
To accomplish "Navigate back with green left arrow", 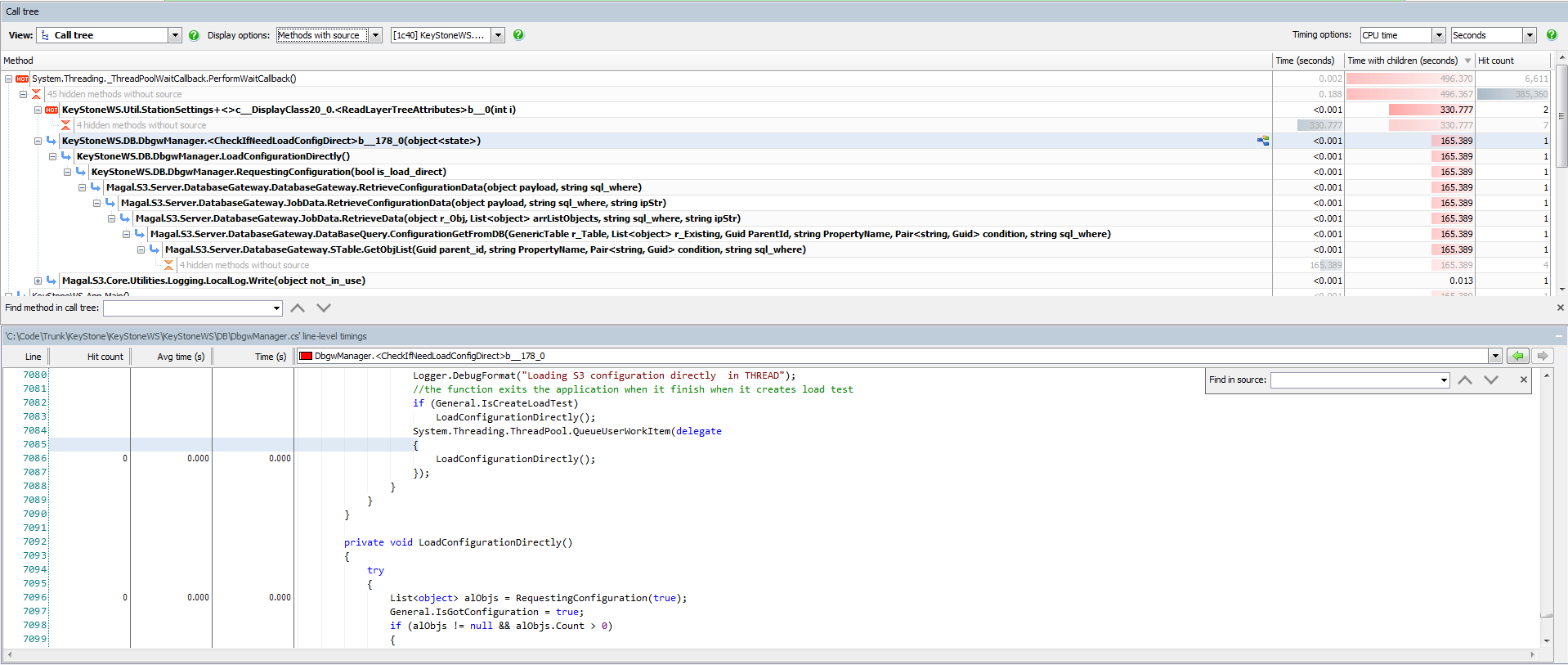I will (x=1518, y=356).
